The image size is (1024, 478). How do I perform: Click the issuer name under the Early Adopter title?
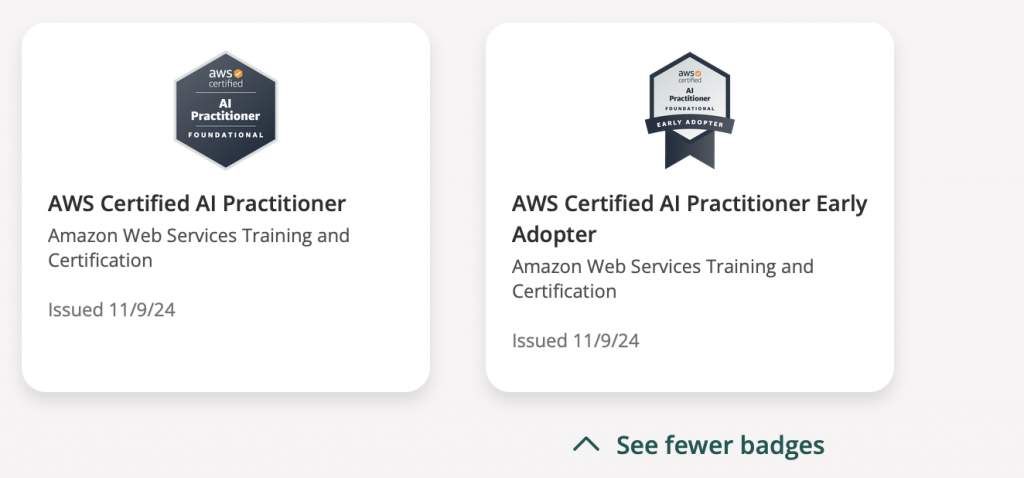[x=663, y=279]
